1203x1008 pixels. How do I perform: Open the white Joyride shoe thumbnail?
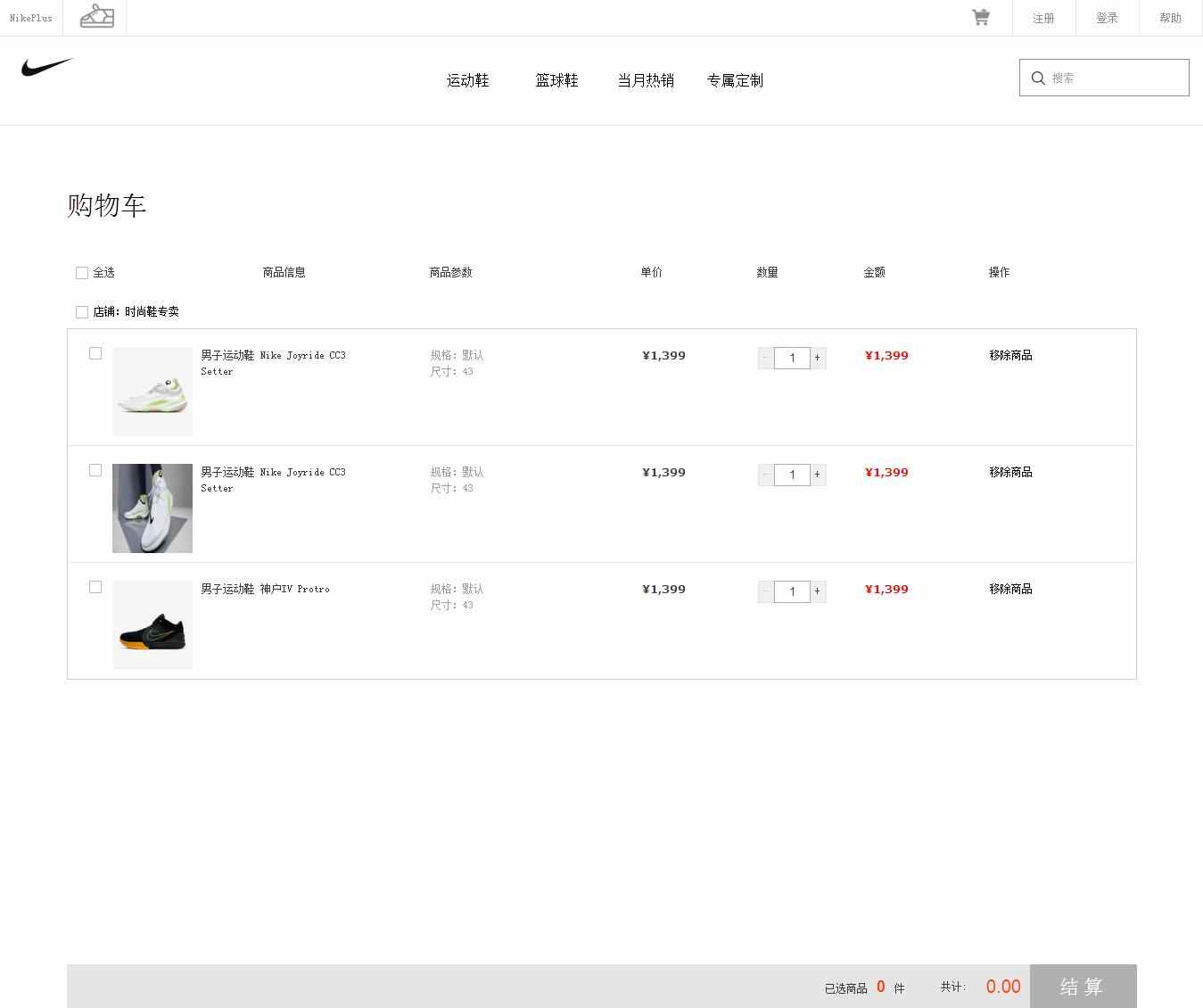click(x=152, y=392)
